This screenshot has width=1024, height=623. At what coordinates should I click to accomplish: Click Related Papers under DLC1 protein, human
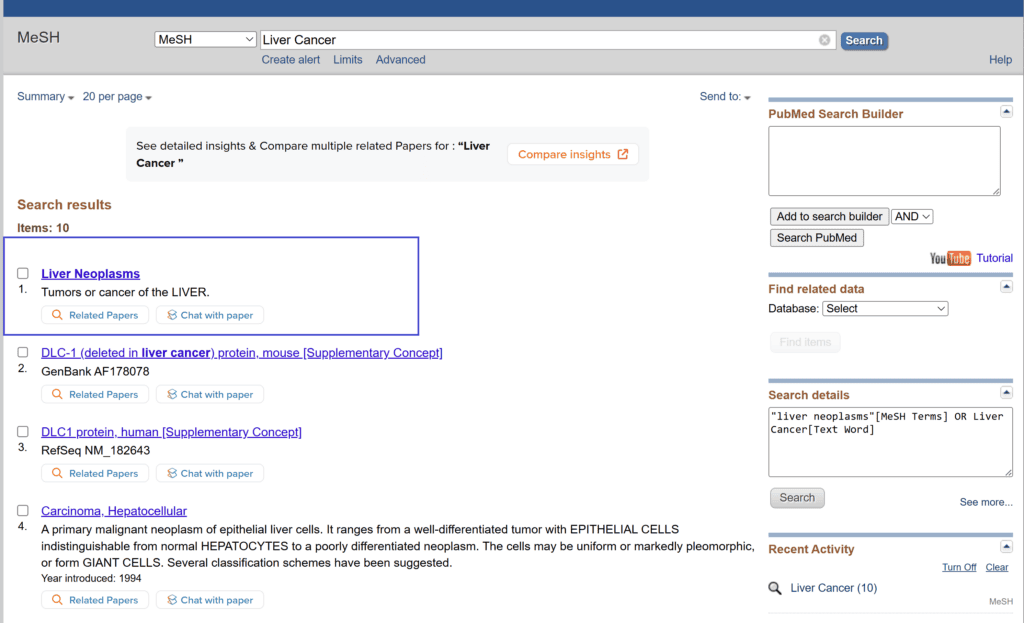95,473
